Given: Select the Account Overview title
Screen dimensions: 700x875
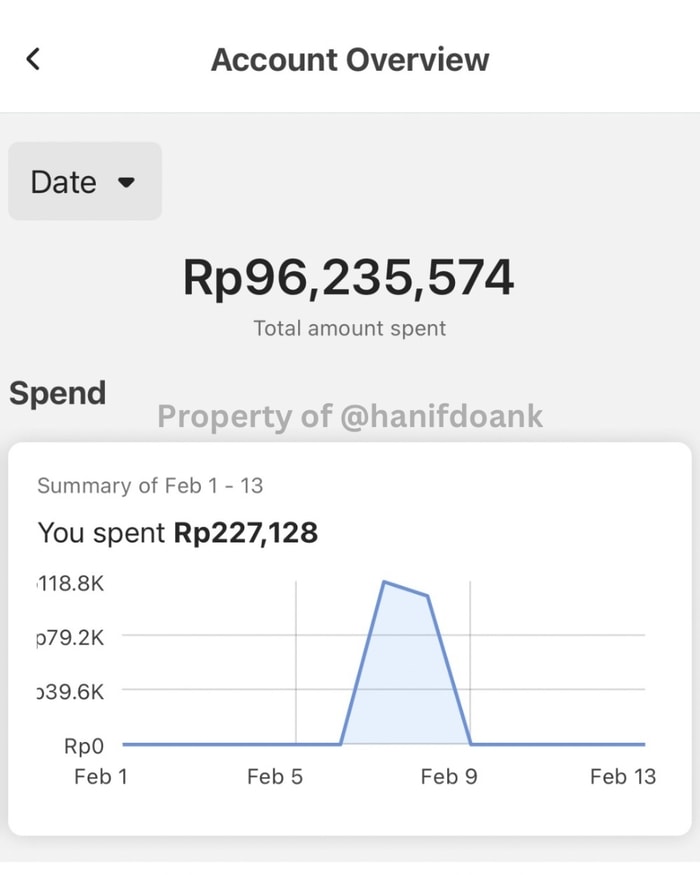Looking at the screenshot, I should click(x=350, y=59).
